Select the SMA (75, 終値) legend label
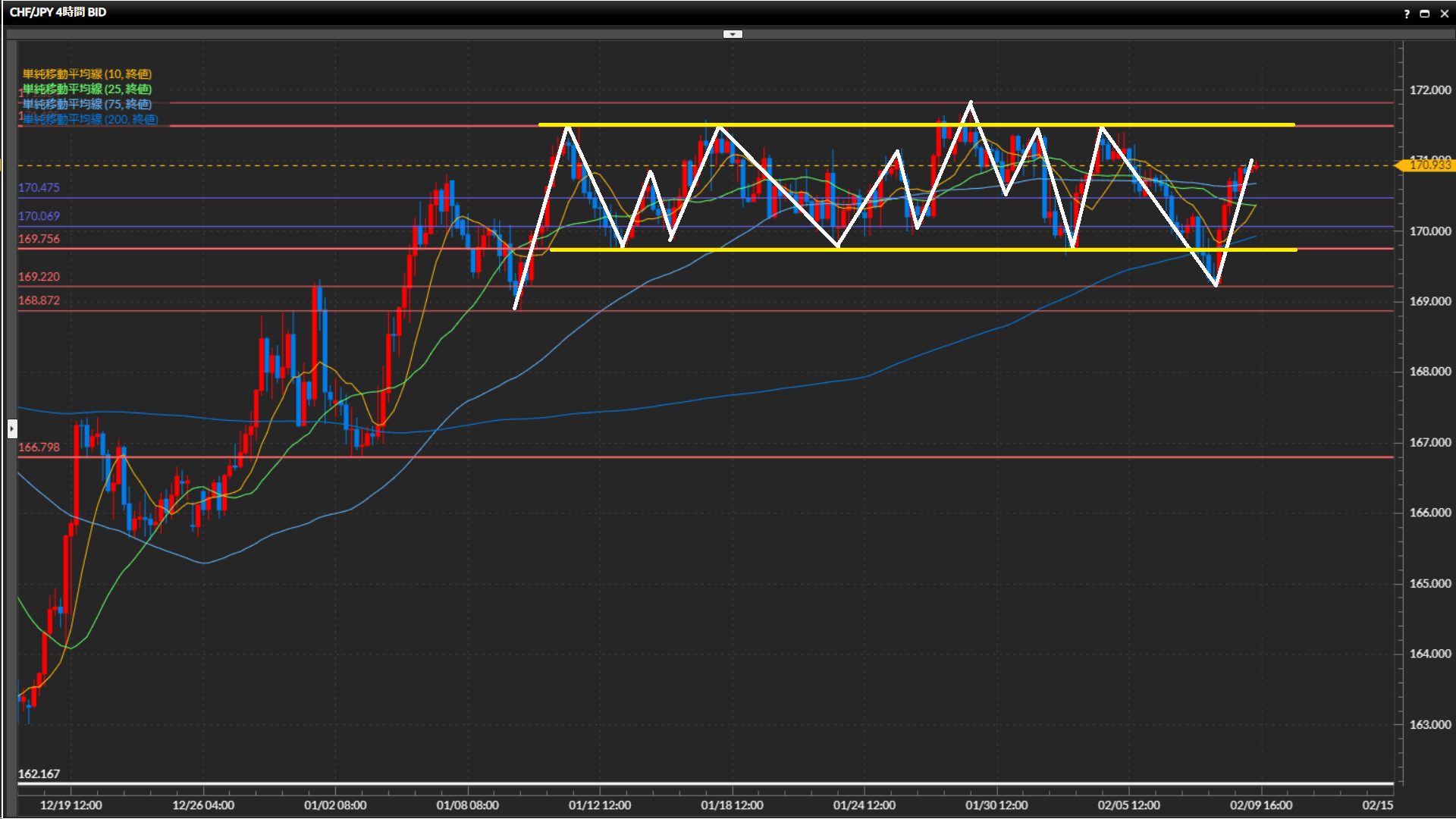The image size is (1456, 819). coord(87,104)
